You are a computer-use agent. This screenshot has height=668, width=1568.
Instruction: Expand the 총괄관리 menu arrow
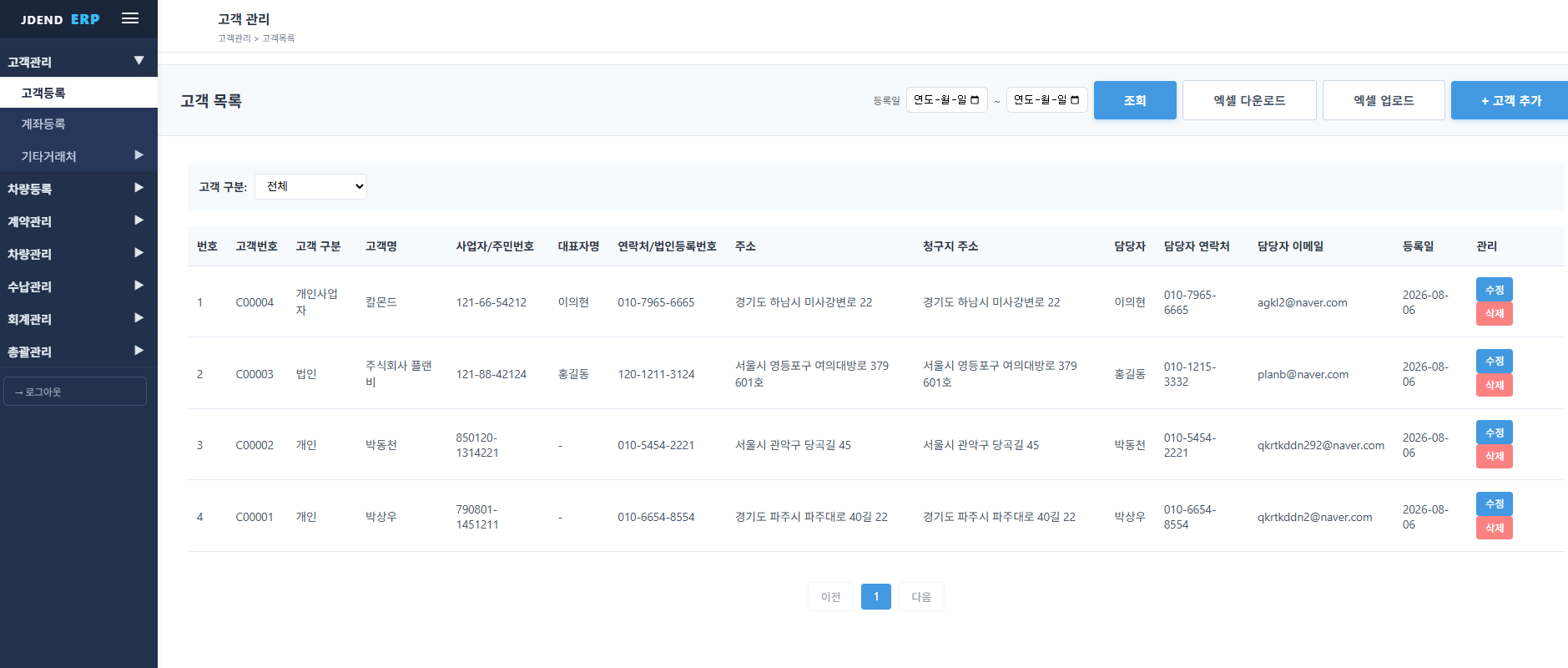point(139,351)
